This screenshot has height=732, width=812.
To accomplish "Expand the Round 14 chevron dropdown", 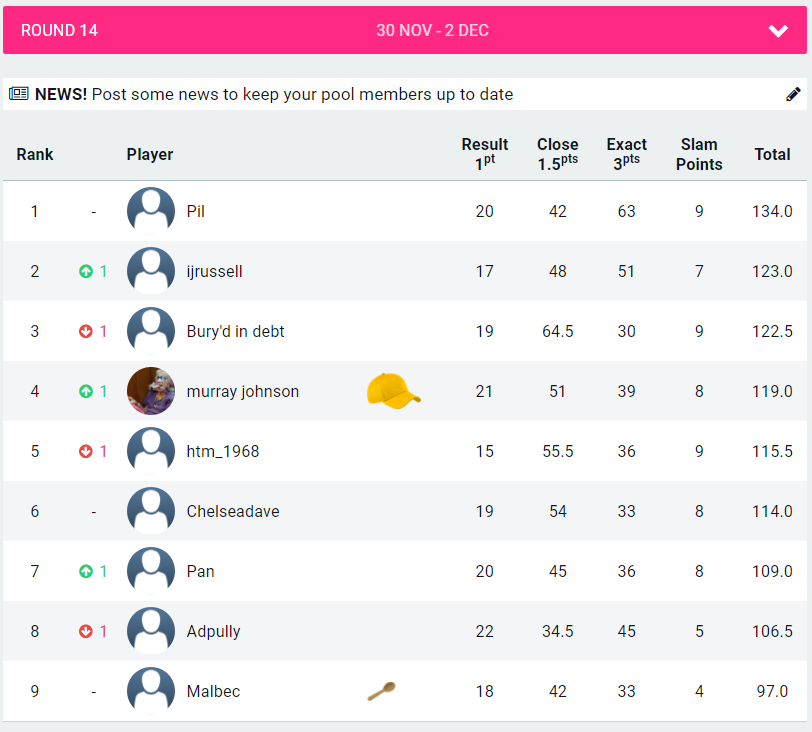I will pos(778,31).
